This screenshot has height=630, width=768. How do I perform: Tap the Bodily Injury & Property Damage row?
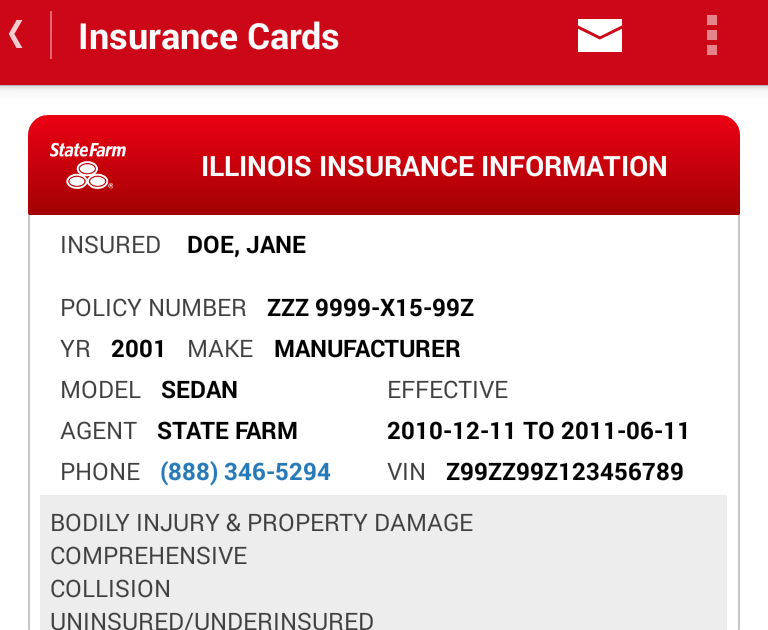click(x=262, y=523)
